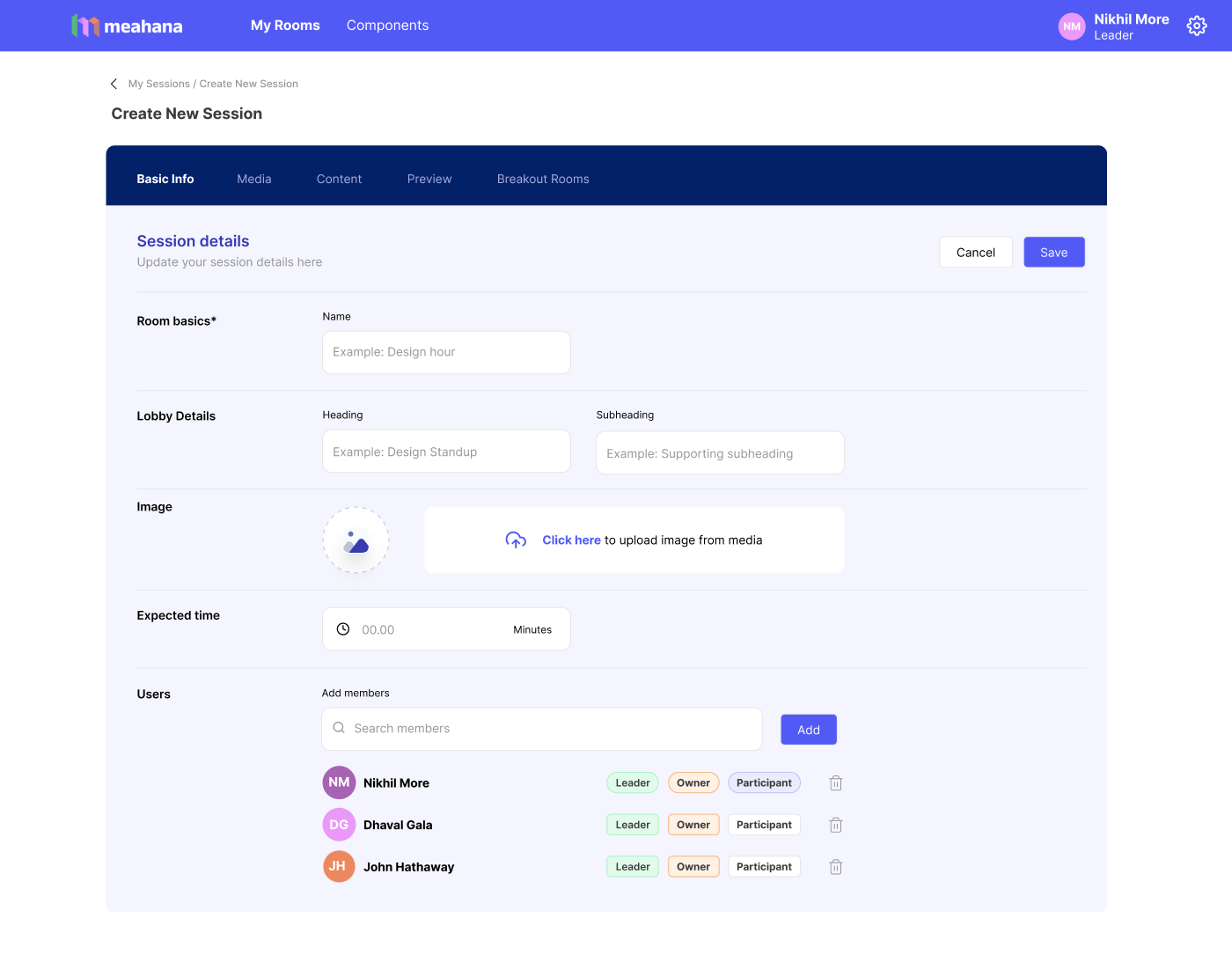The height and width of the screenshot is (955, 1232).
Task: Toggle Owner role for Dhaval Gala
Action: tap(693, 825)
